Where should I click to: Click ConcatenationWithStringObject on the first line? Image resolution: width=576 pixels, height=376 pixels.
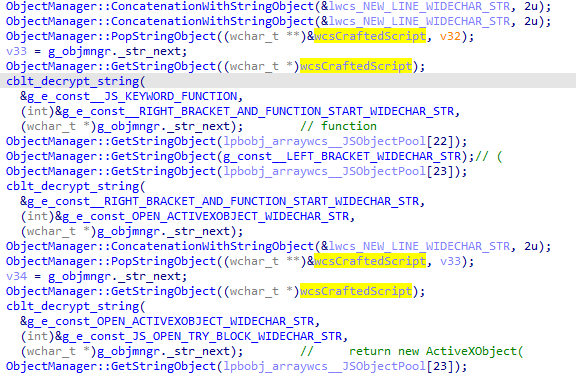(x=213, y=7)
